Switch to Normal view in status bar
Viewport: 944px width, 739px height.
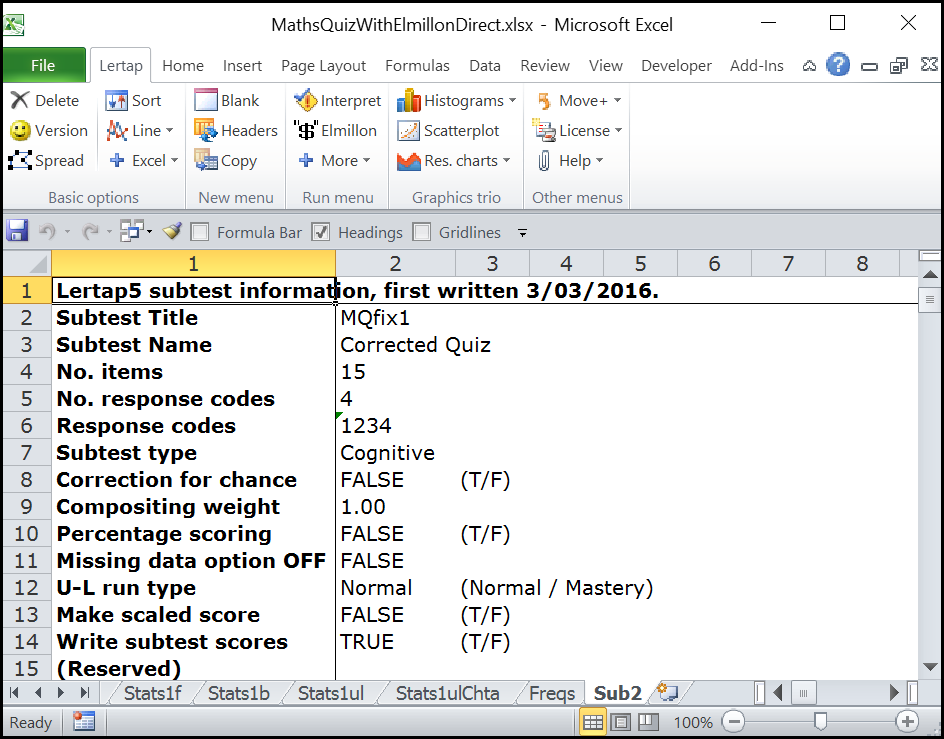[592, 722]
